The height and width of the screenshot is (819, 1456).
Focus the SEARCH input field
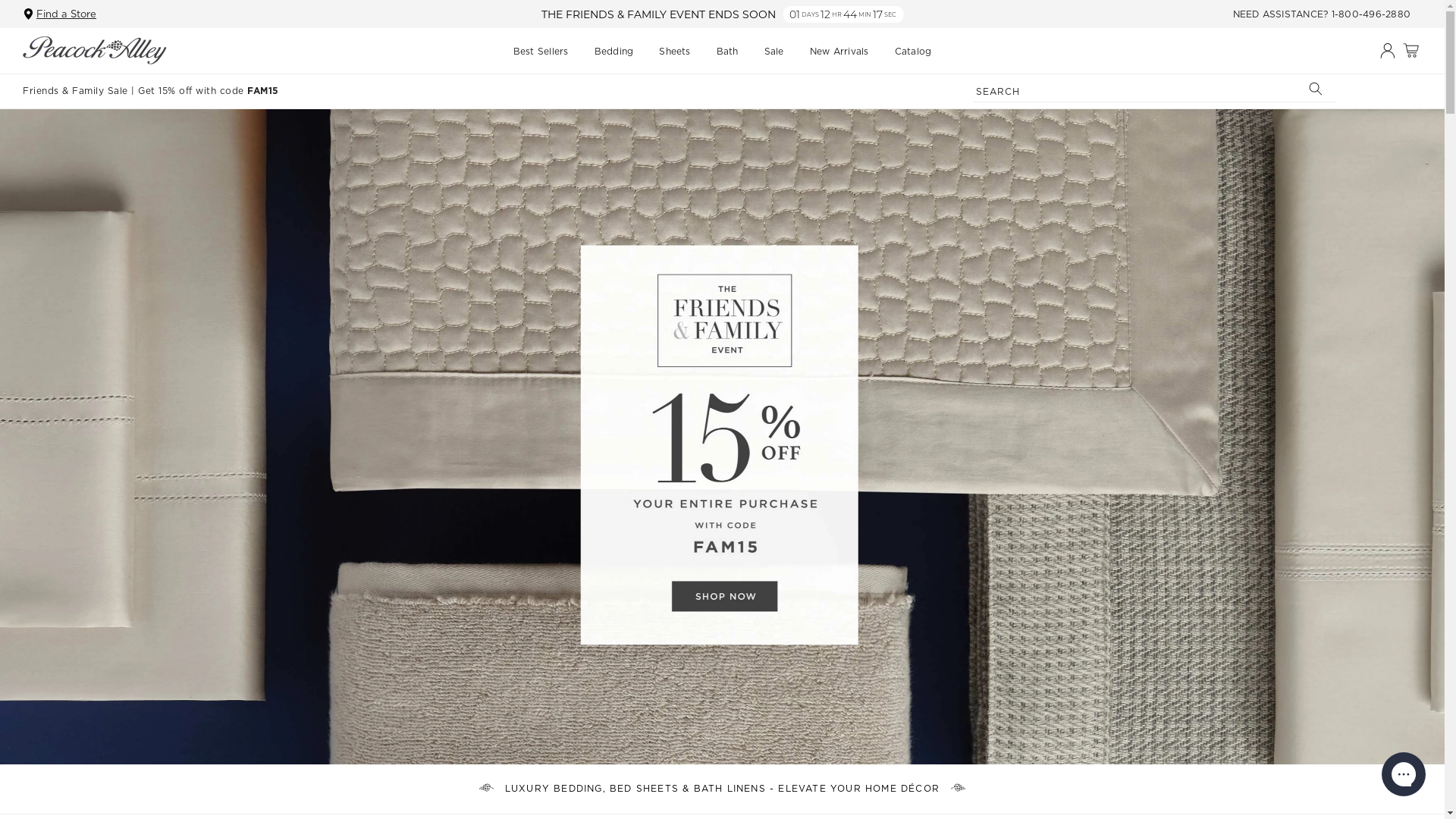pyautogui.click(x=1137, y=91)
